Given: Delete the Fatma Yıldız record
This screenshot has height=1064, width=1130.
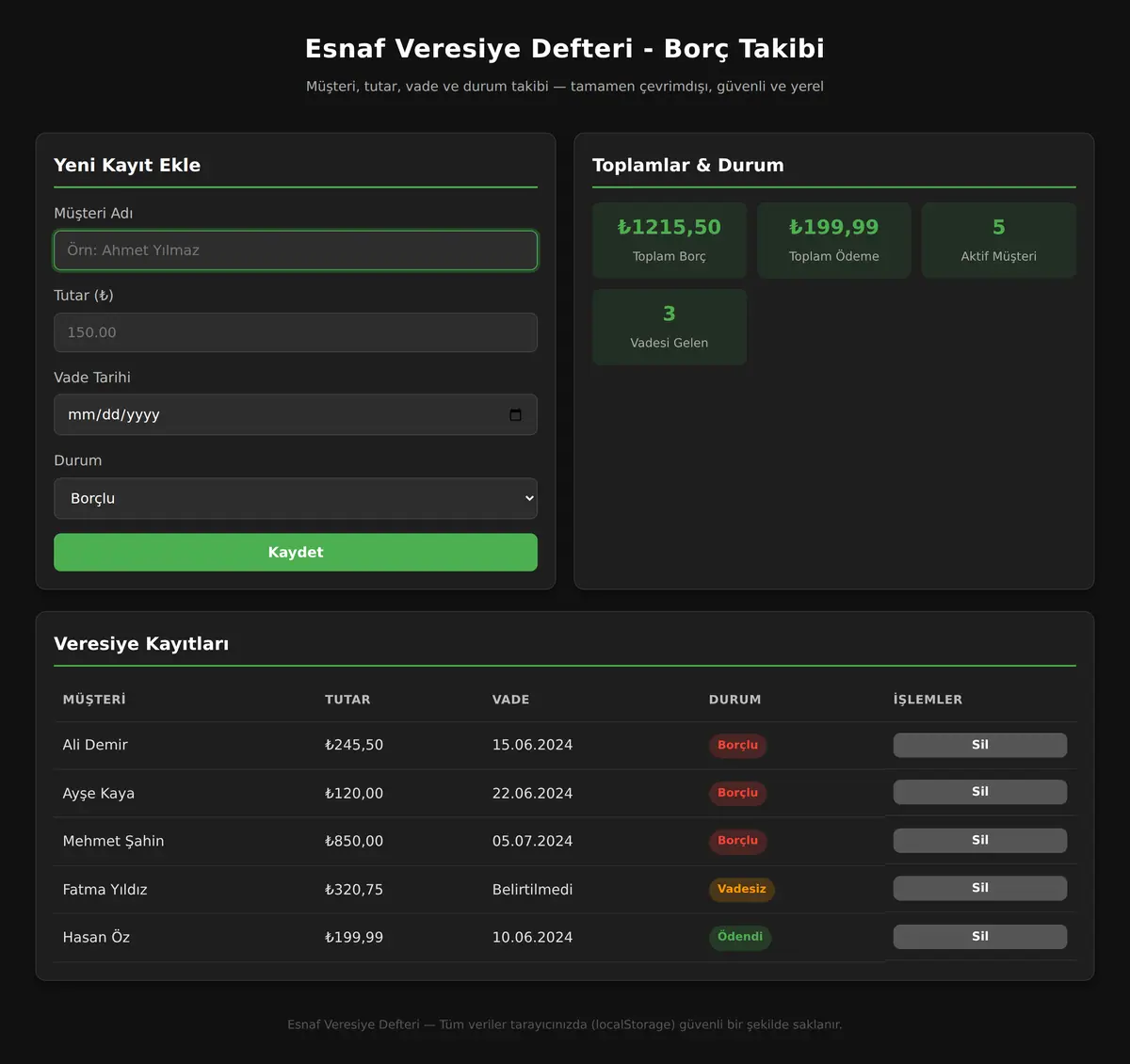Looking at the screenshot, I should pos(979,888).
